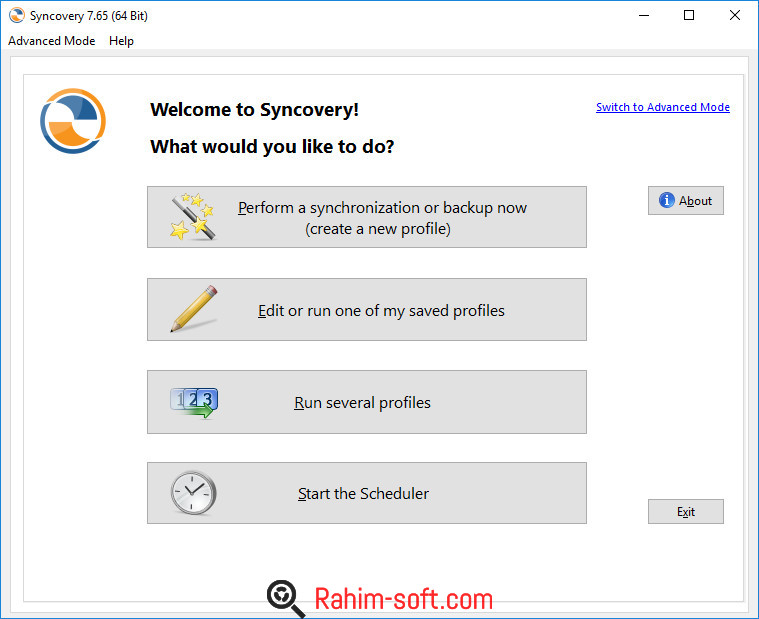Follow the Switch to Advanced Mode link
Image resolution: width=759 pixels, height=619 pixels.
(663, 107)
